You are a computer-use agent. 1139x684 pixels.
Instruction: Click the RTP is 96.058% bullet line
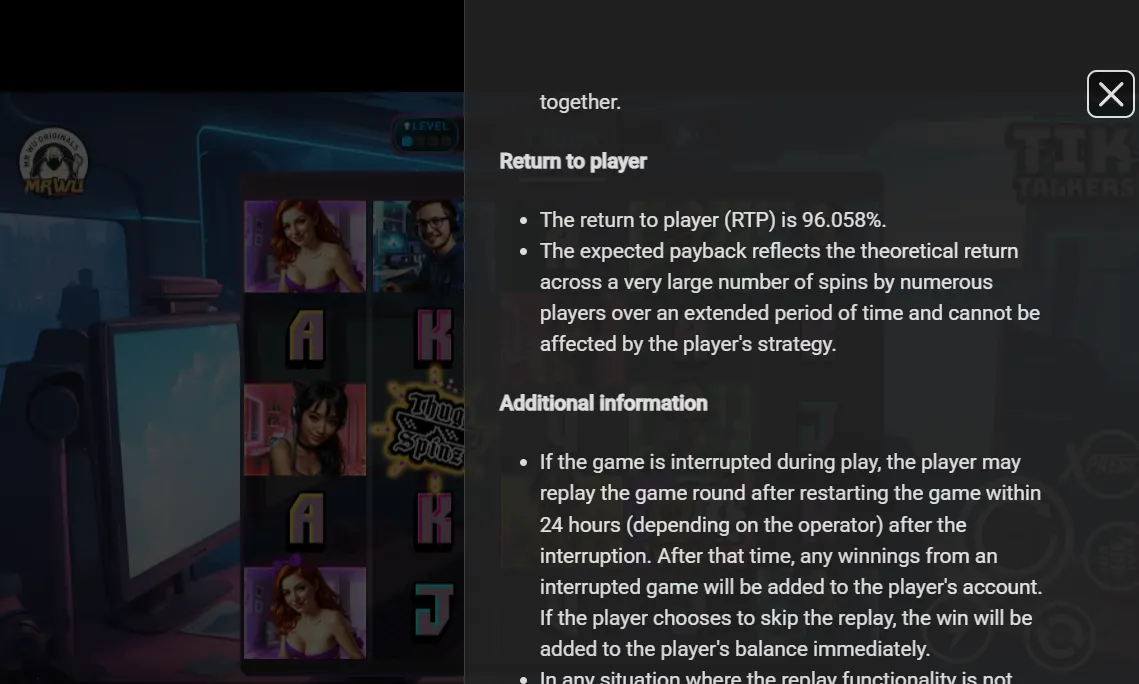pos(713,220)
